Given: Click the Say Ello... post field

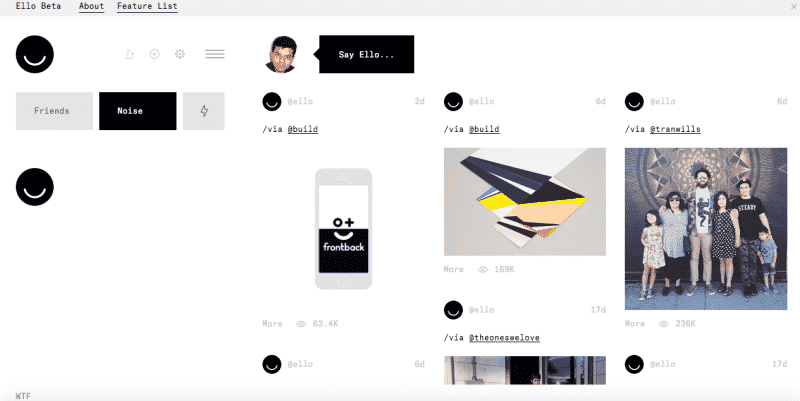Looking at the screenshot, I should pos(366,54).
